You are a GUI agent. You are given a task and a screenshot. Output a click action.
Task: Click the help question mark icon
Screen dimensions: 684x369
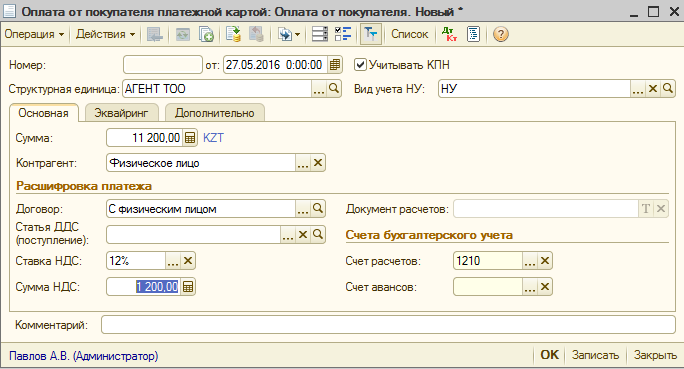[x=500, y=34]
